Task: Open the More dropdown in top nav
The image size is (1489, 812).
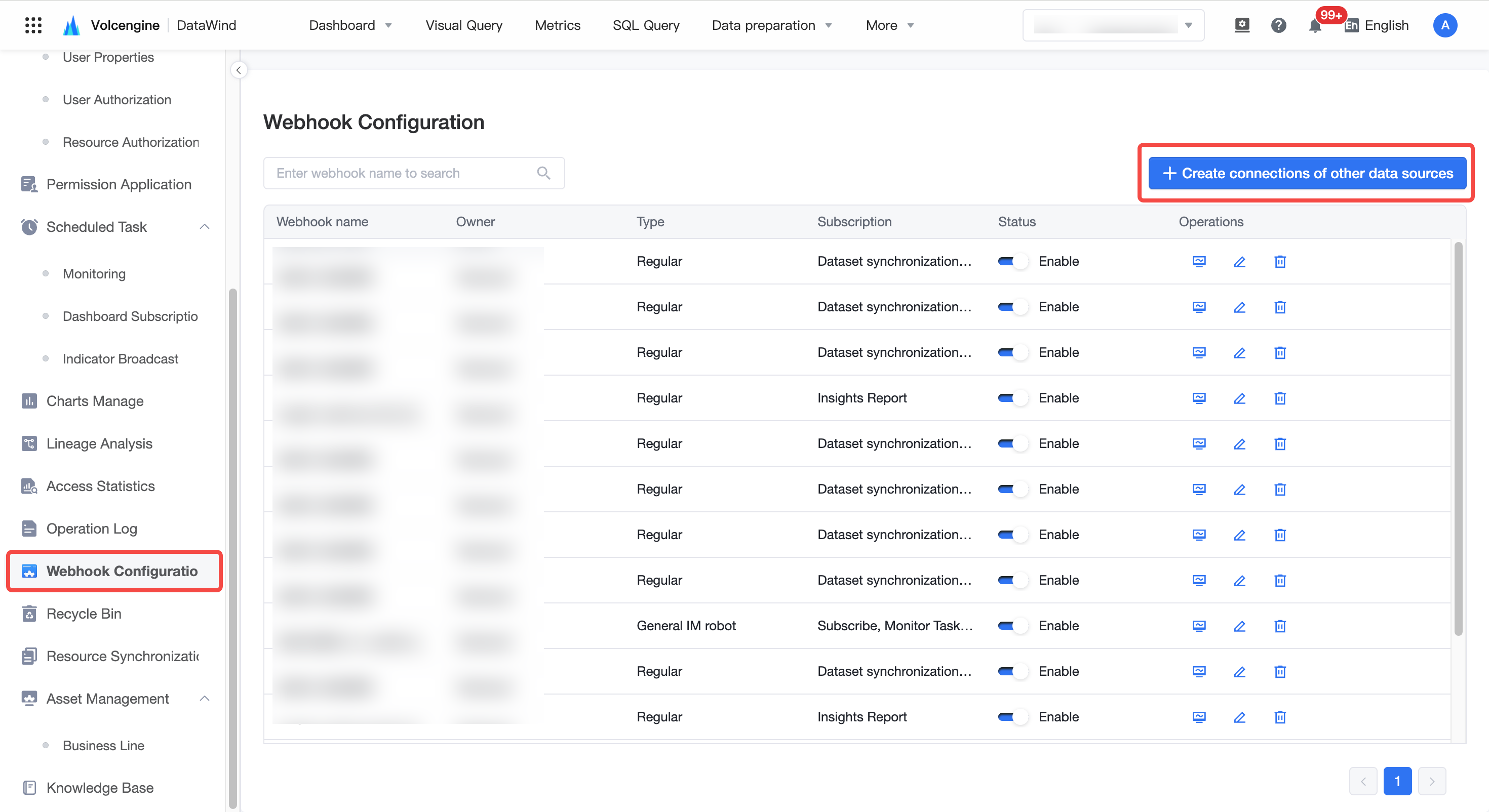Action: point(889,25)
